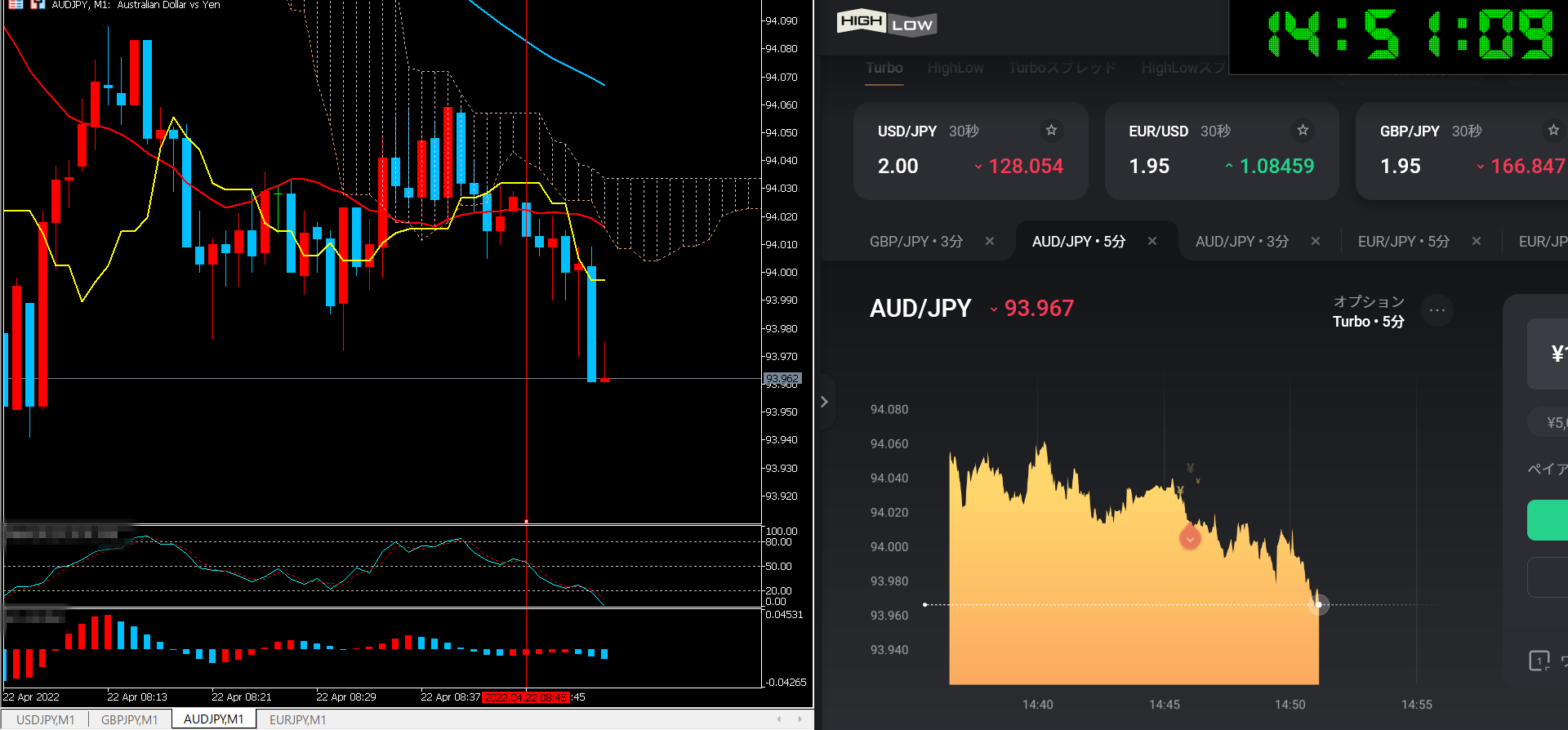1568x730 pixels.
Task: Click the 14:55 time label on HighLow chart
Action: tap(1417, 705)
